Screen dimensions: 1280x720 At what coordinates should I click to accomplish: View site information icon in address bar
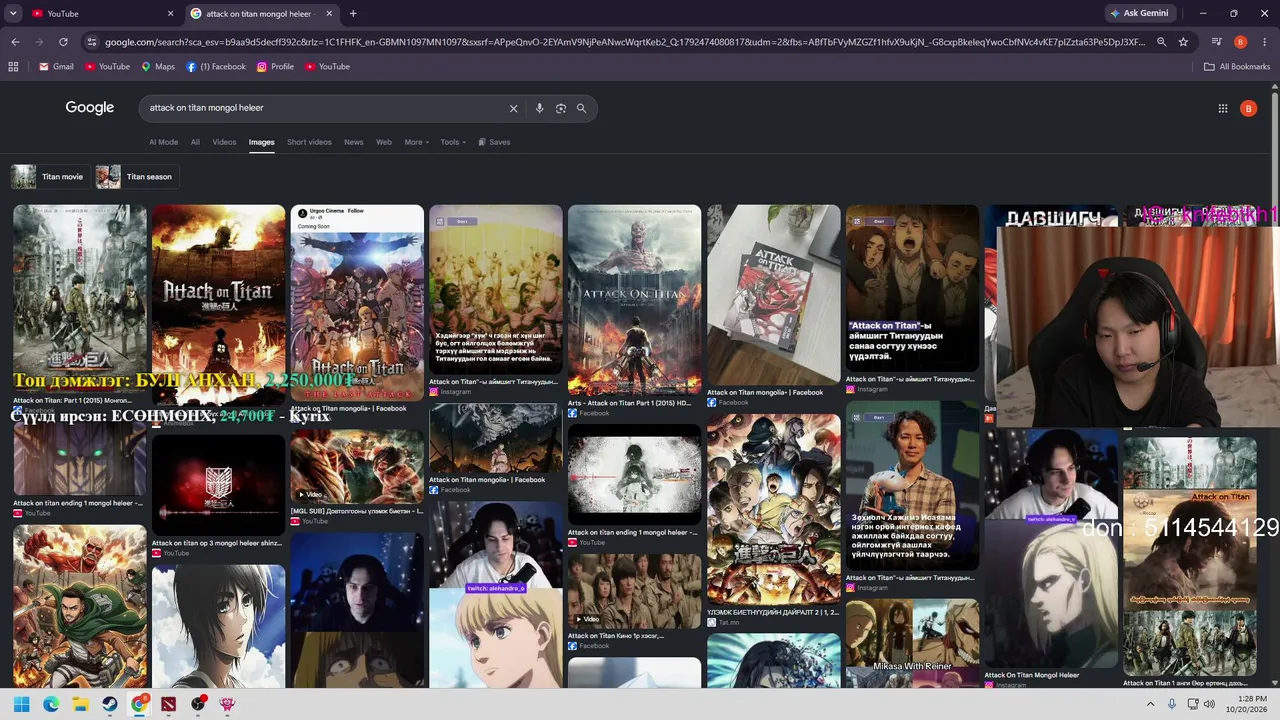point(92,42)
